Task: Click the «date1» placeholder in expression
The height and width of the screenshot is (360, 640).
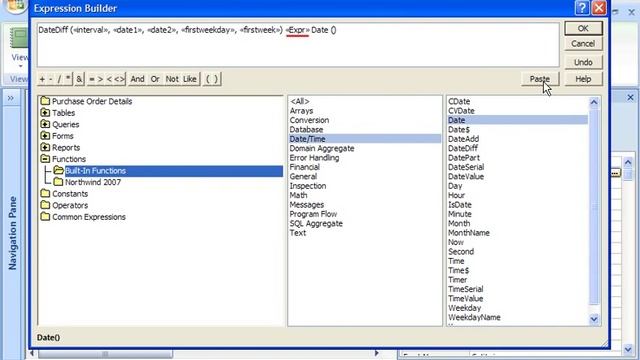Action: point(128,30)
